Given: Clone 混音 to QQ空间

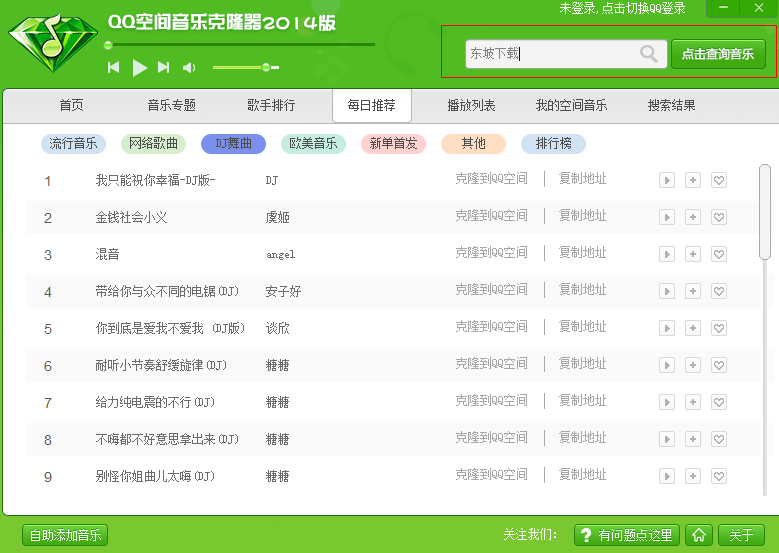Looking at the screenshot, I should coord(491,253).
